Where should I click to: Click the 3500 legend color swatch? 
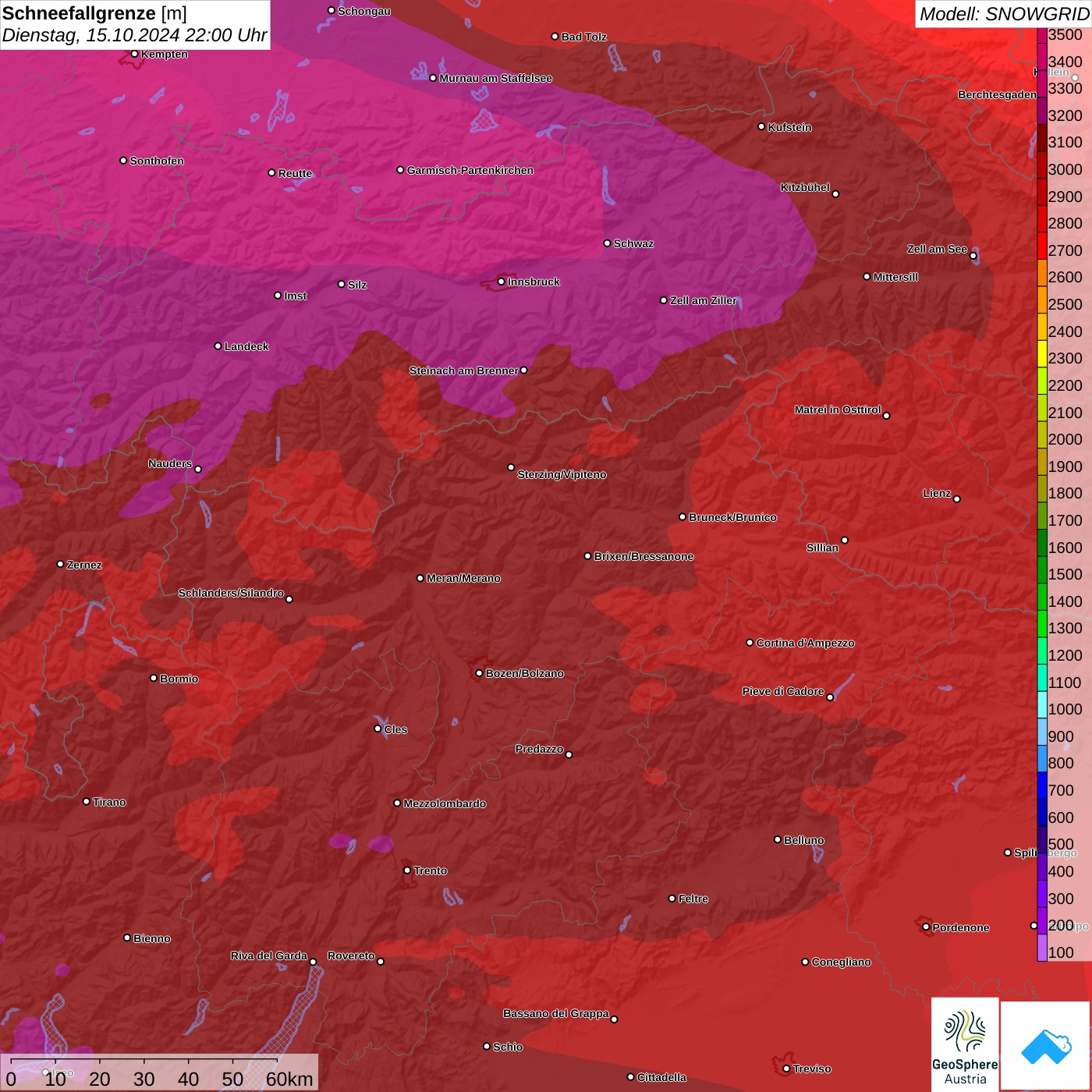[x=1042, y=34]
